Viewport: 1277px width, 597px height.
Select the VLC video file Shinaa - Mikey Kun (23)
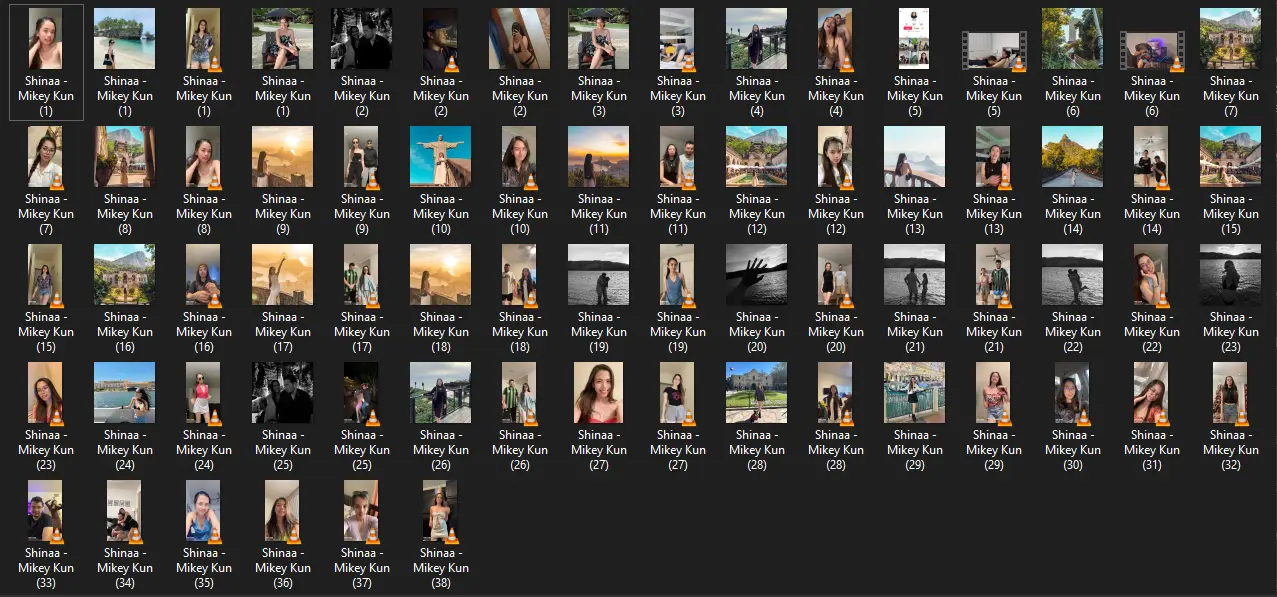point(45,393)
